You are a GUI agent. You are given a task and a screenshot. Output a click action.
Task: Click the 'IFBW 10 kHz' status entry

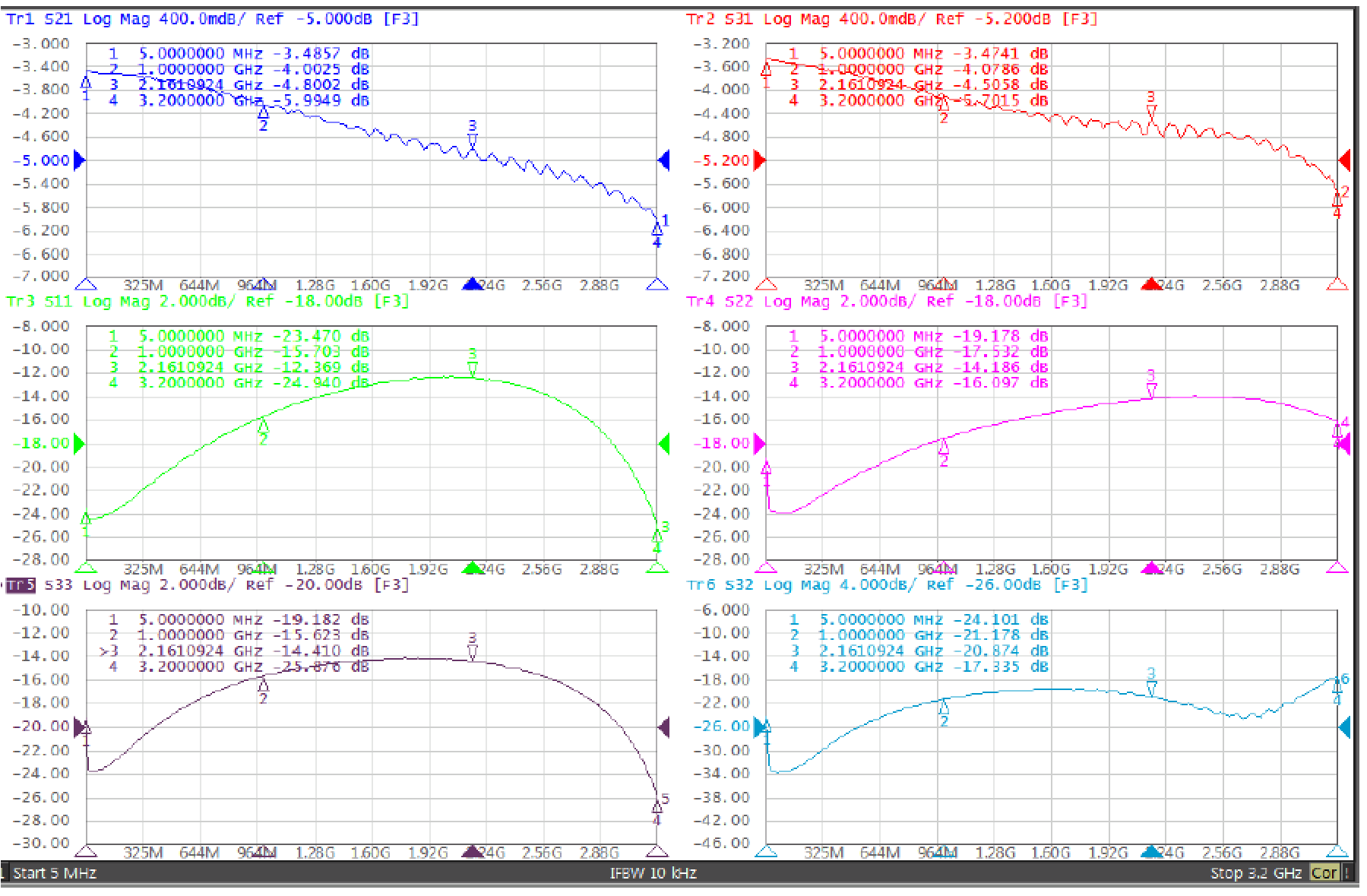[x=653, y=873]
